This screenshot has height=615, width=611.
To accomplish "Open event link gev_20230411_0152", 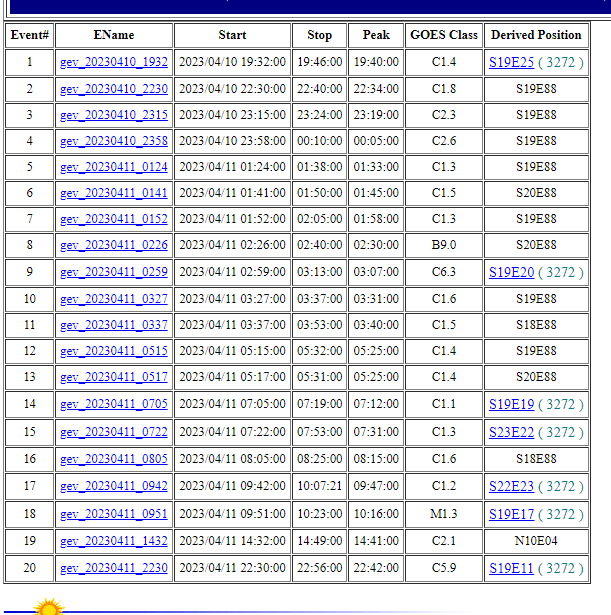I will [x=114, y=219].
